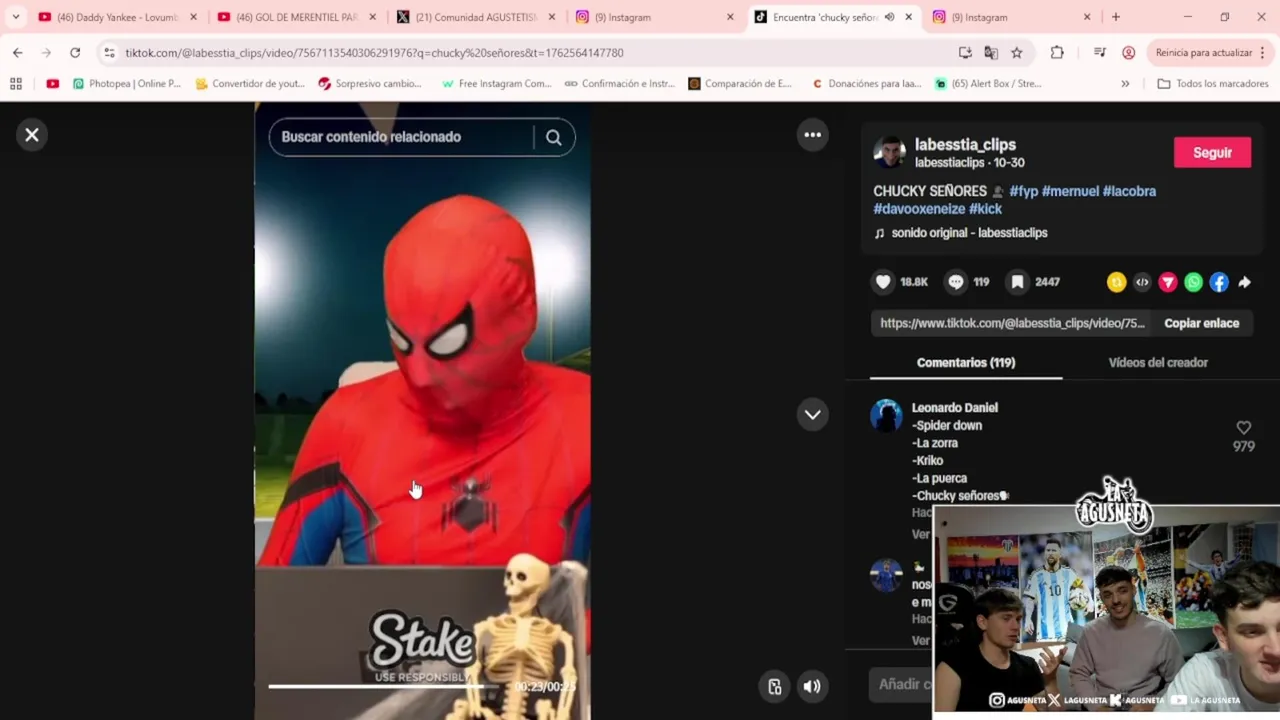Image resolution: width=1280 pixels, height=720 pixels.
Task: Click the search magnifier icon in related content
Action: coord(553,138)
